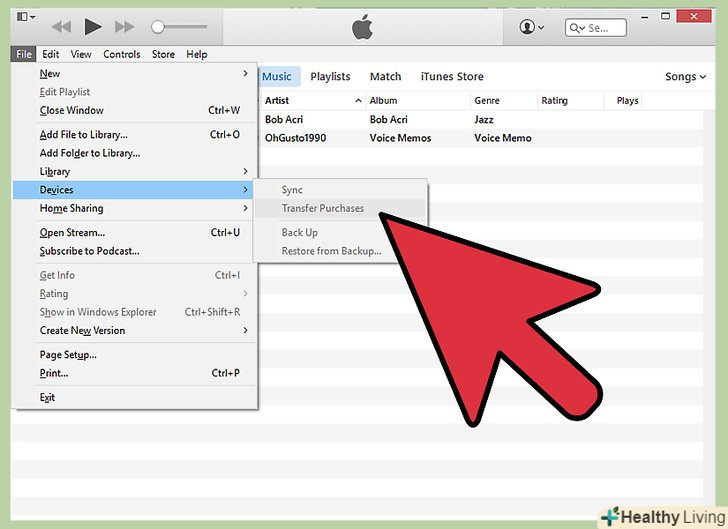Open the iTunes Store tab
This screenshot has height=529, width=728.
click(452, 77)
